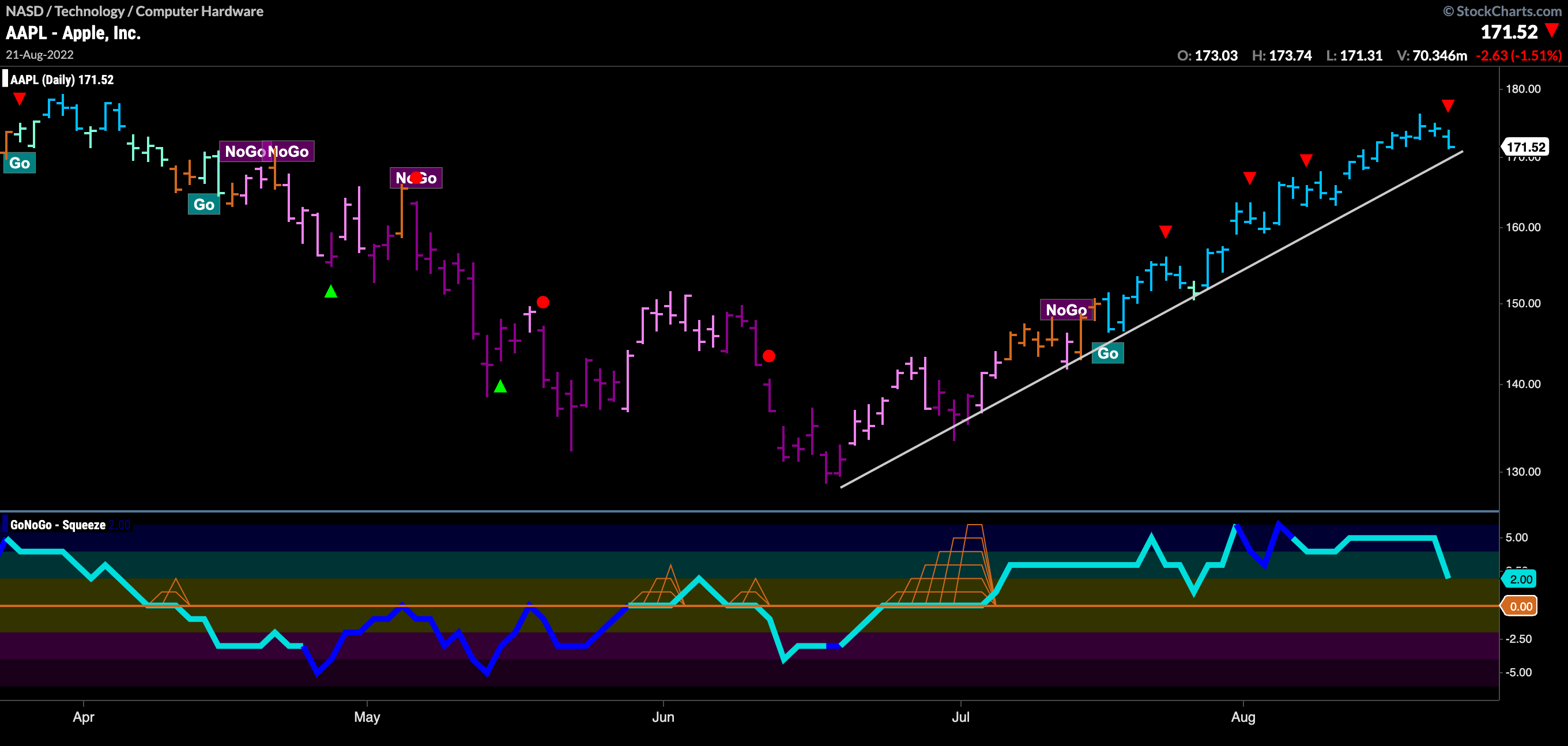
Task: Click the Jul label on the time axis
Action: (x=960, y=717)
